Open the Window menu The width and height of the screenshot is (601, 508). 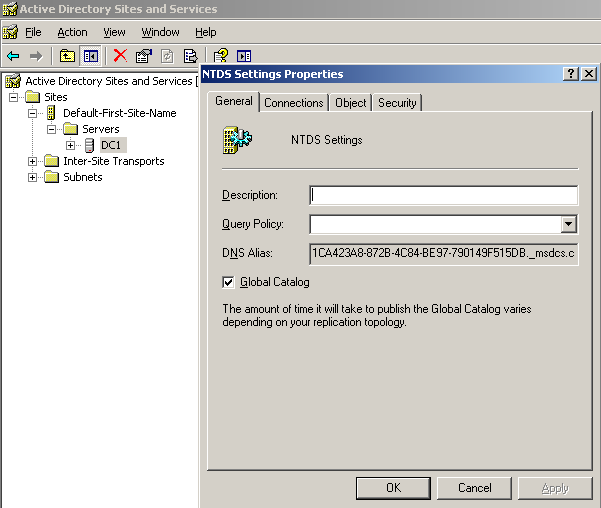(160, 32)
